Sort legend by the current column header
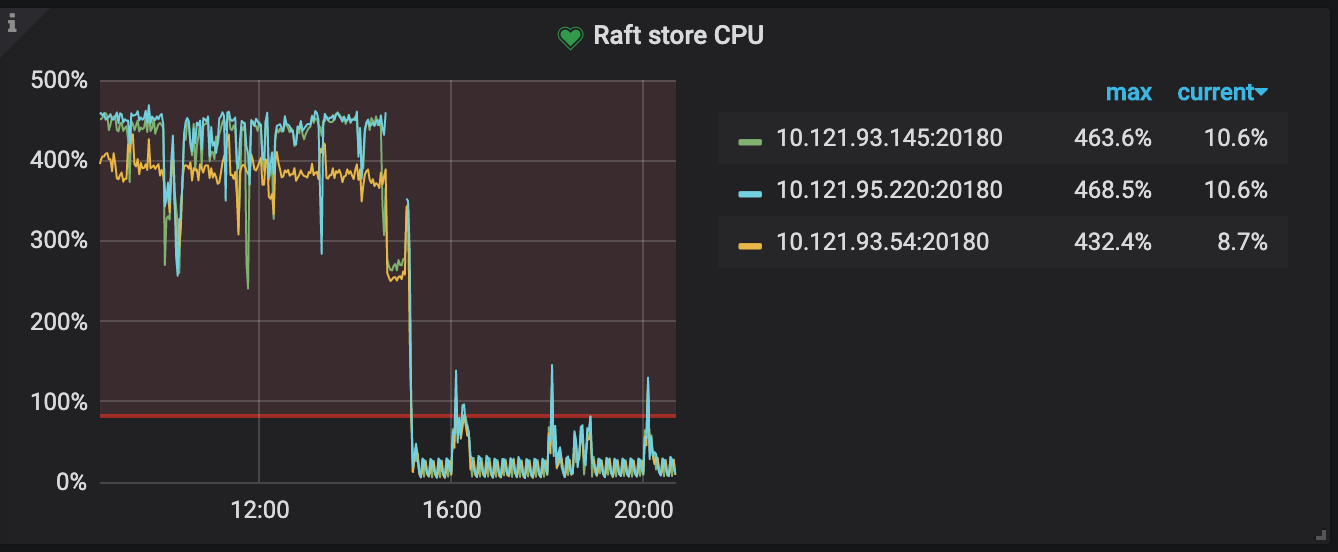Image resolution: width=1338 pixels, height=552 pixels. coord(1222,93)
